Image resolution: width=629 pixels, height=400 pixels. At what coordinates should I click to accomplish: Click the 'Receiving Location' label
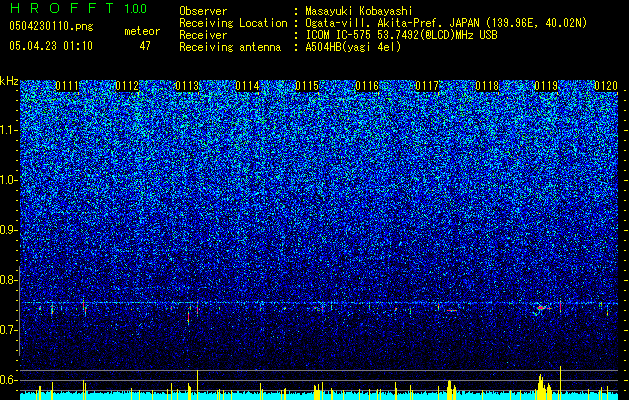coord(233,23)
